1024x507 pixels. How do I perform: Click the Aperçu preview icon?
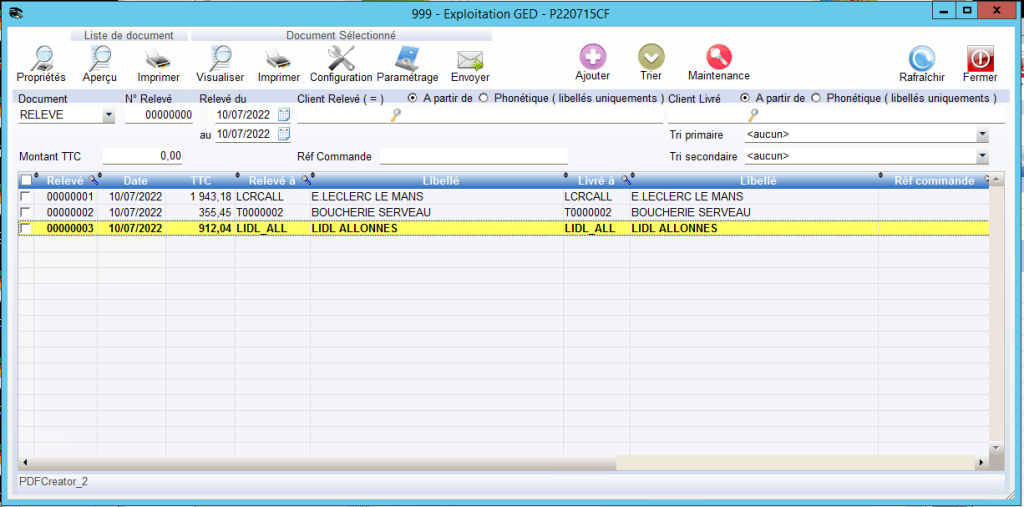[100, 60]
